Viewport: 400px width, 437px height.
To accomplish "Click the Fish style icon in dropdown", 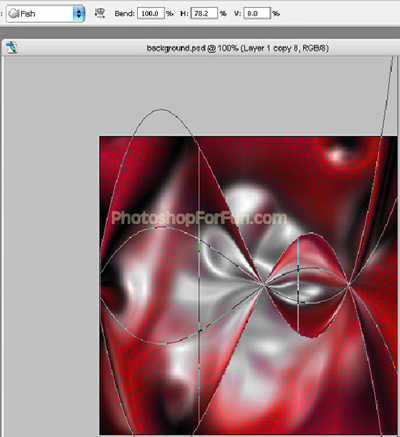I will point(14,14).
